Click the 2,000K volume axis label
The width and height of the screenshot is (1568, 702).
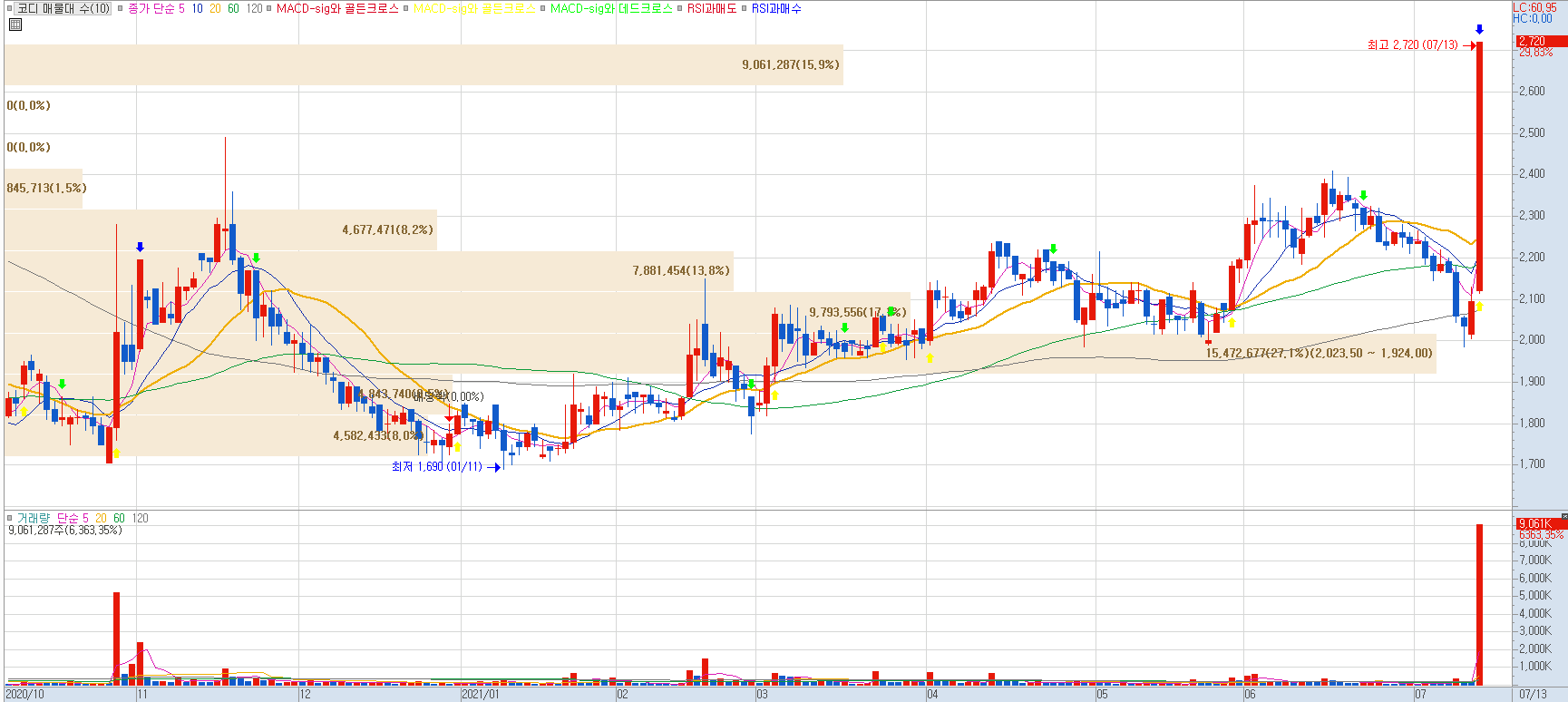(x=1535, y=649)
